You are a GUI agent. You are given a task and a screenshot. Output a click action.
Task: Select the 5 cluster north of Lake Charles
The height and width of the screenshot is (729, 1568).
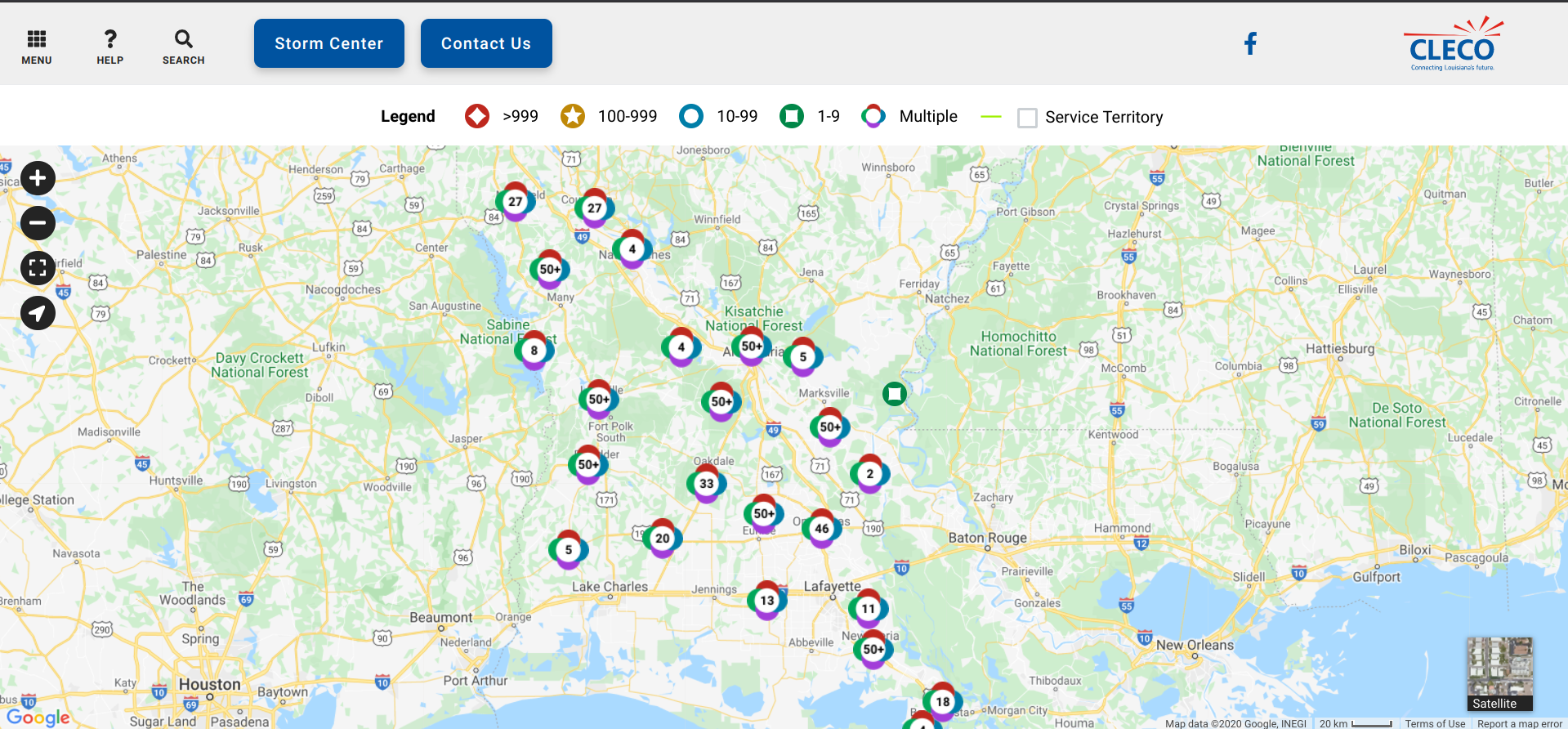click(x=569, y=550)
